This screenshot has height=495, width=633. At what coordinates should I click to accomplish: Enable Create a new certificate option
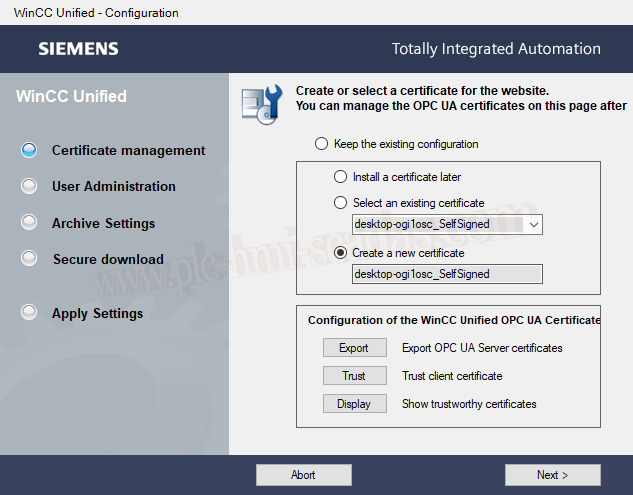(341, 253)
